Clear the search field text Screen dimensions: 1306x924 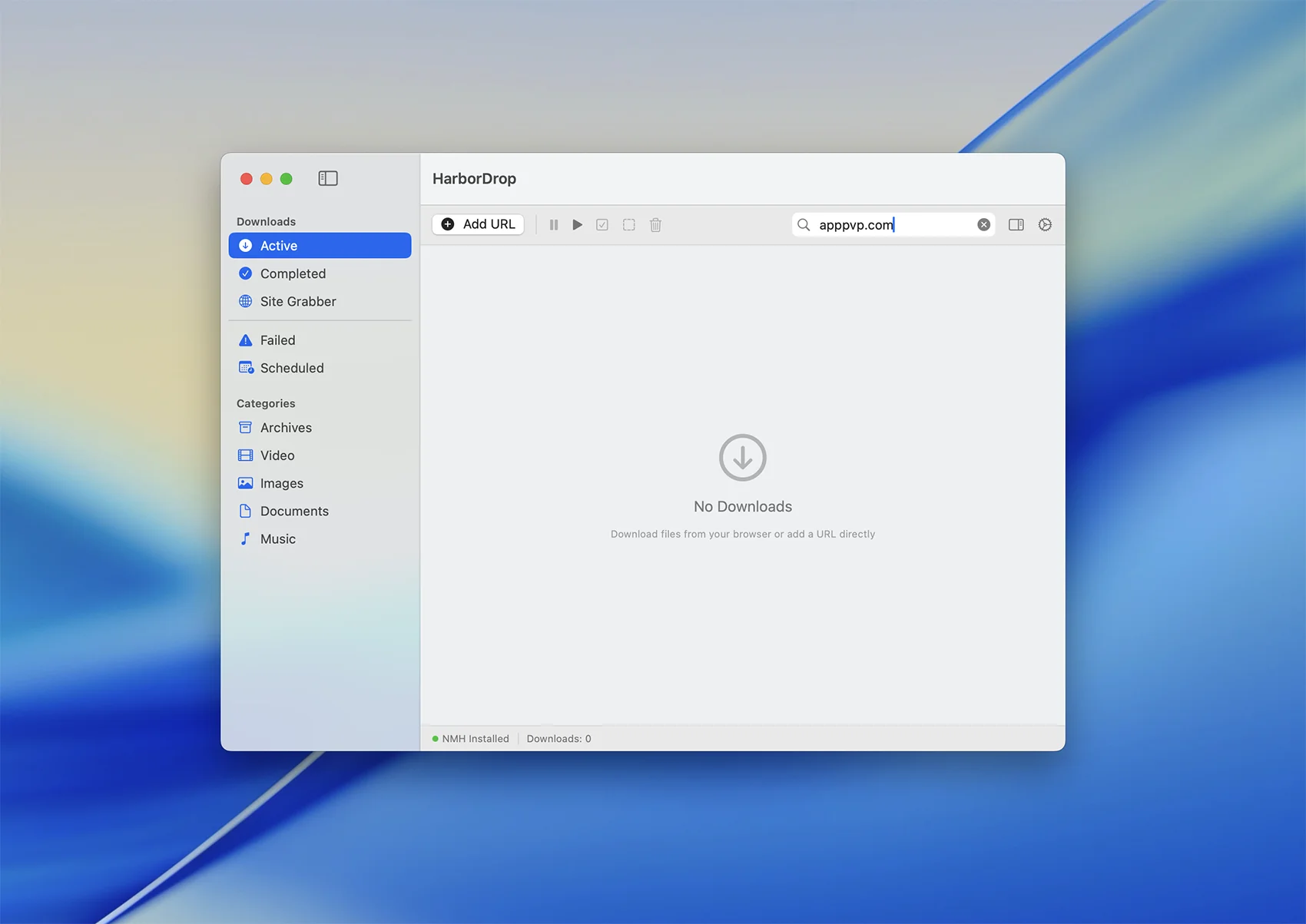click(x=983, y=225)
